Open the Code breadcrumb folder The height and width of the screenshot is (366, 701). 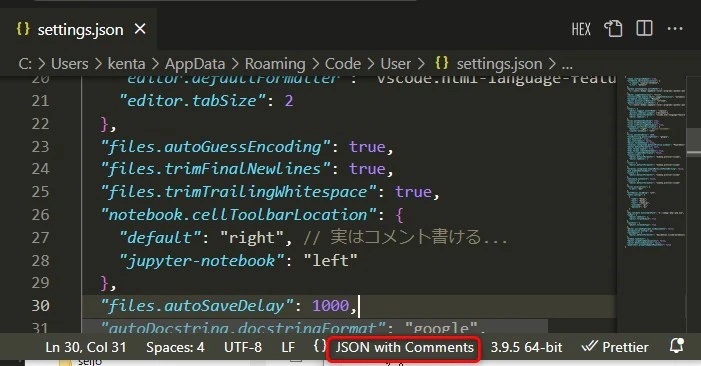pos(343,64)
